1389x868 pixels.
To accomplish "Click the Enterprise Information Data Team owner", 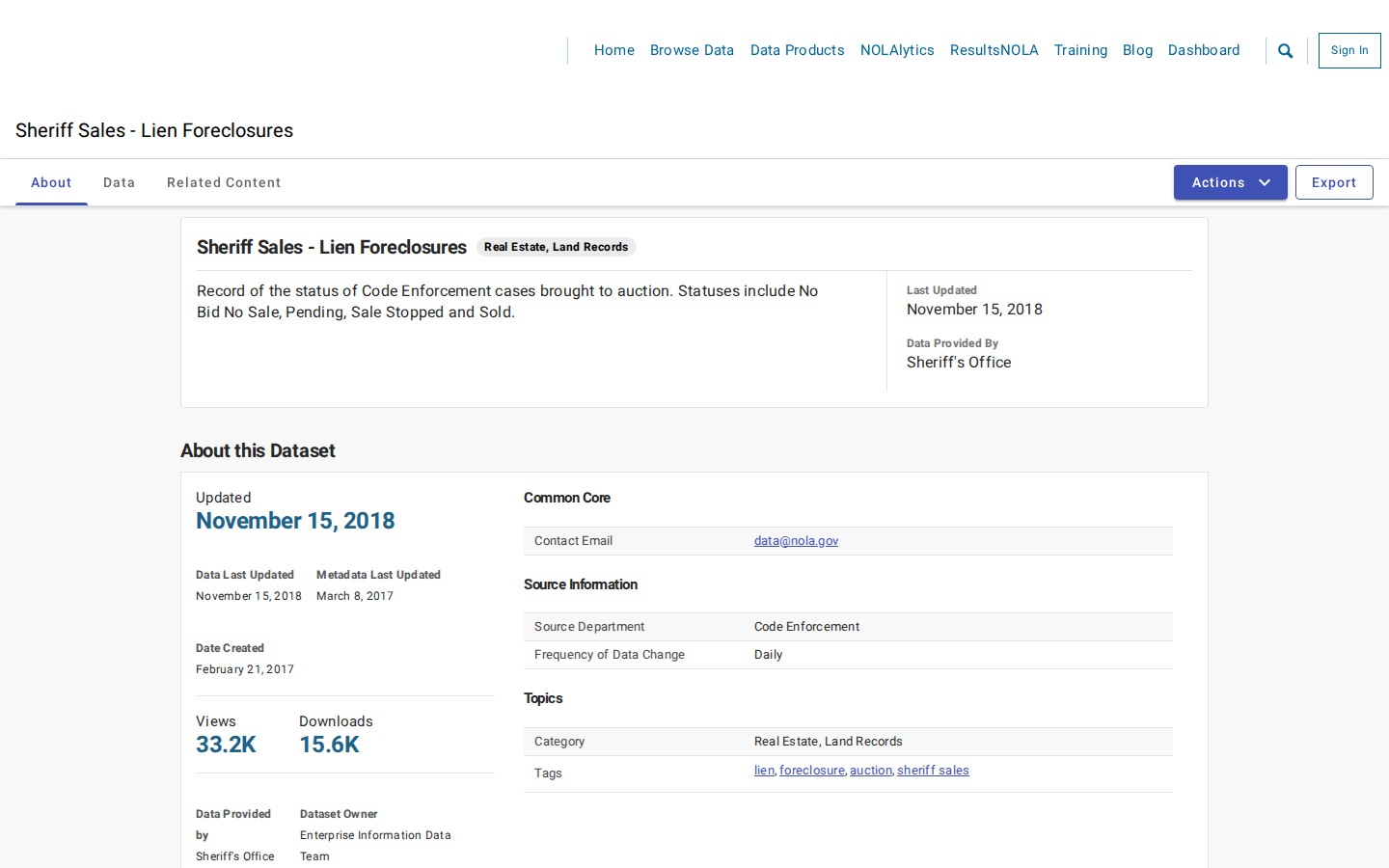I will (x=375, y=846).
